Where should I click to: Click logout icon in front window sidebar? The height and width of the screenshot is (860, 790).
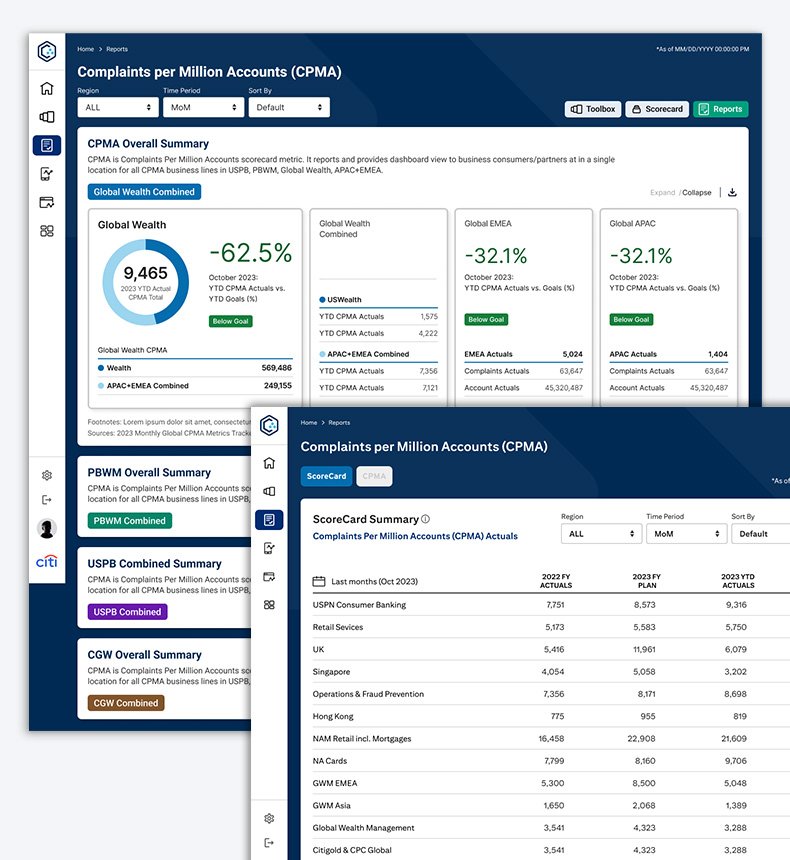tap(269, 842)
